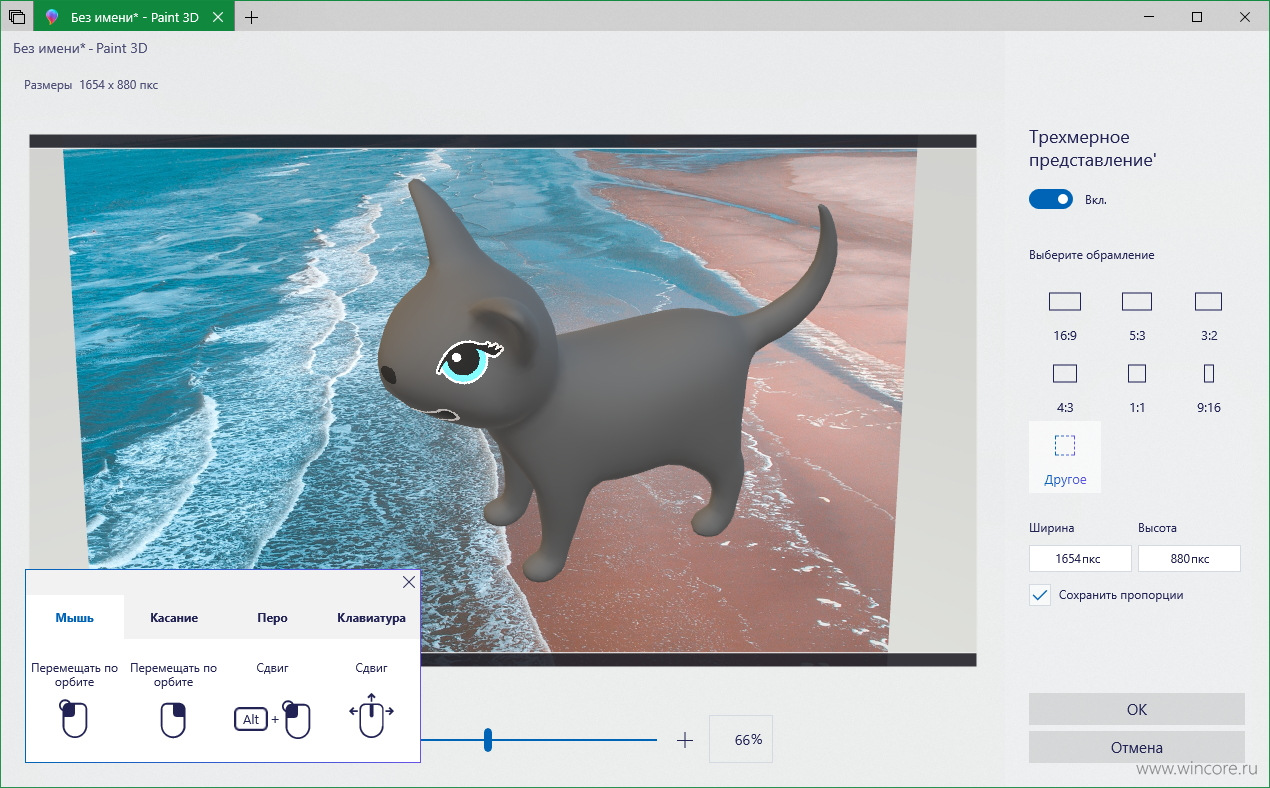Open a new tab with plus button
Screen dimensions: 1270x788
[x=251, y=17]
